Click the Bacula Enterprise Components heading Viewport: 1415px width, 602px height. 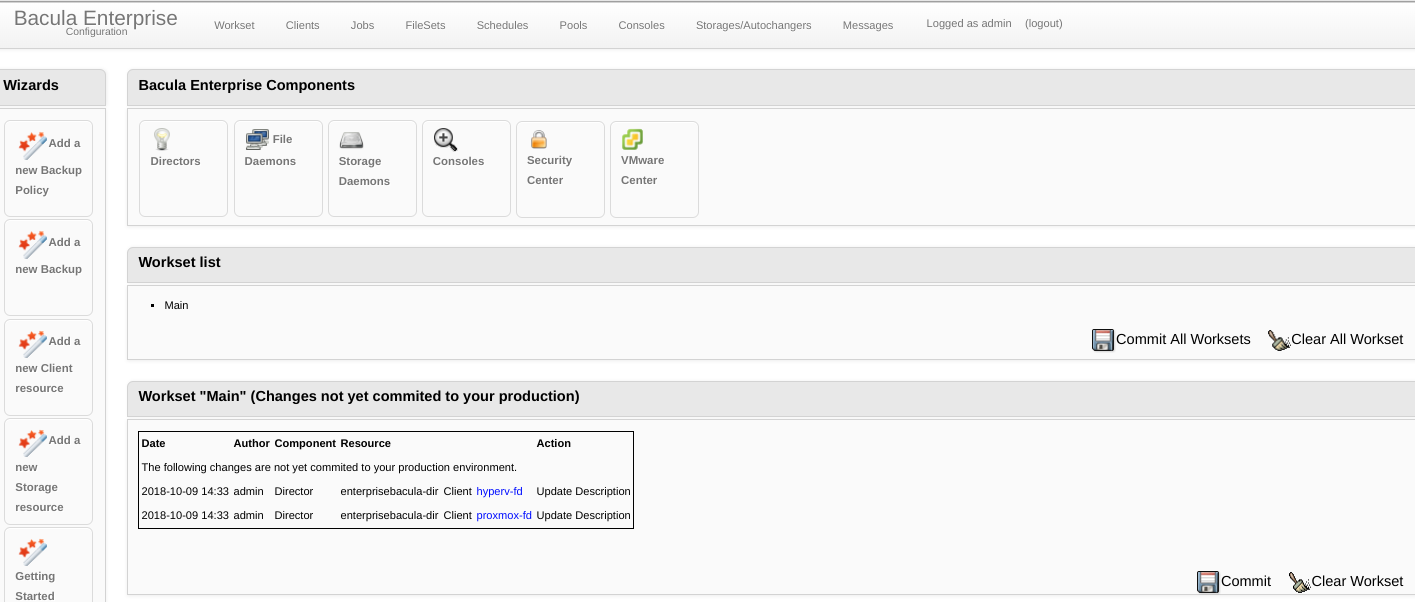click(x=246, y=85)
